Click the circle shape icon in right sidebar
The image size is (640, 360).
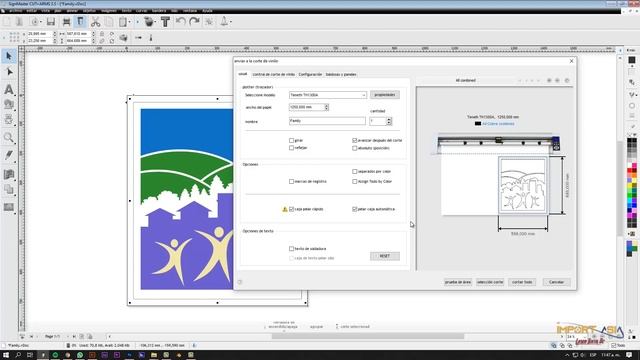632,106
